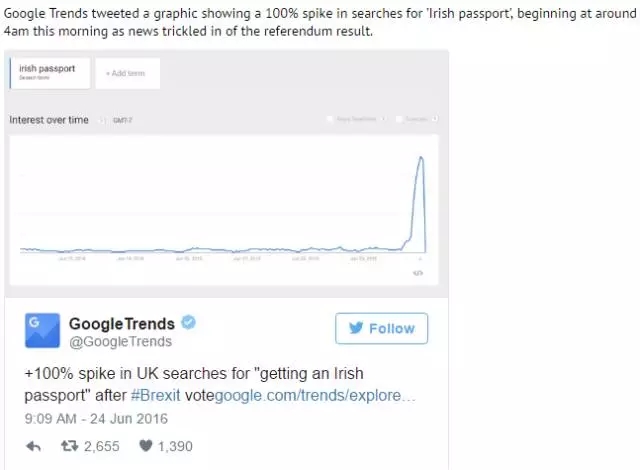Toggle the Forecast checkbox
The width and height of the screenshot is (640, 470).
click(x=398, y=120)
